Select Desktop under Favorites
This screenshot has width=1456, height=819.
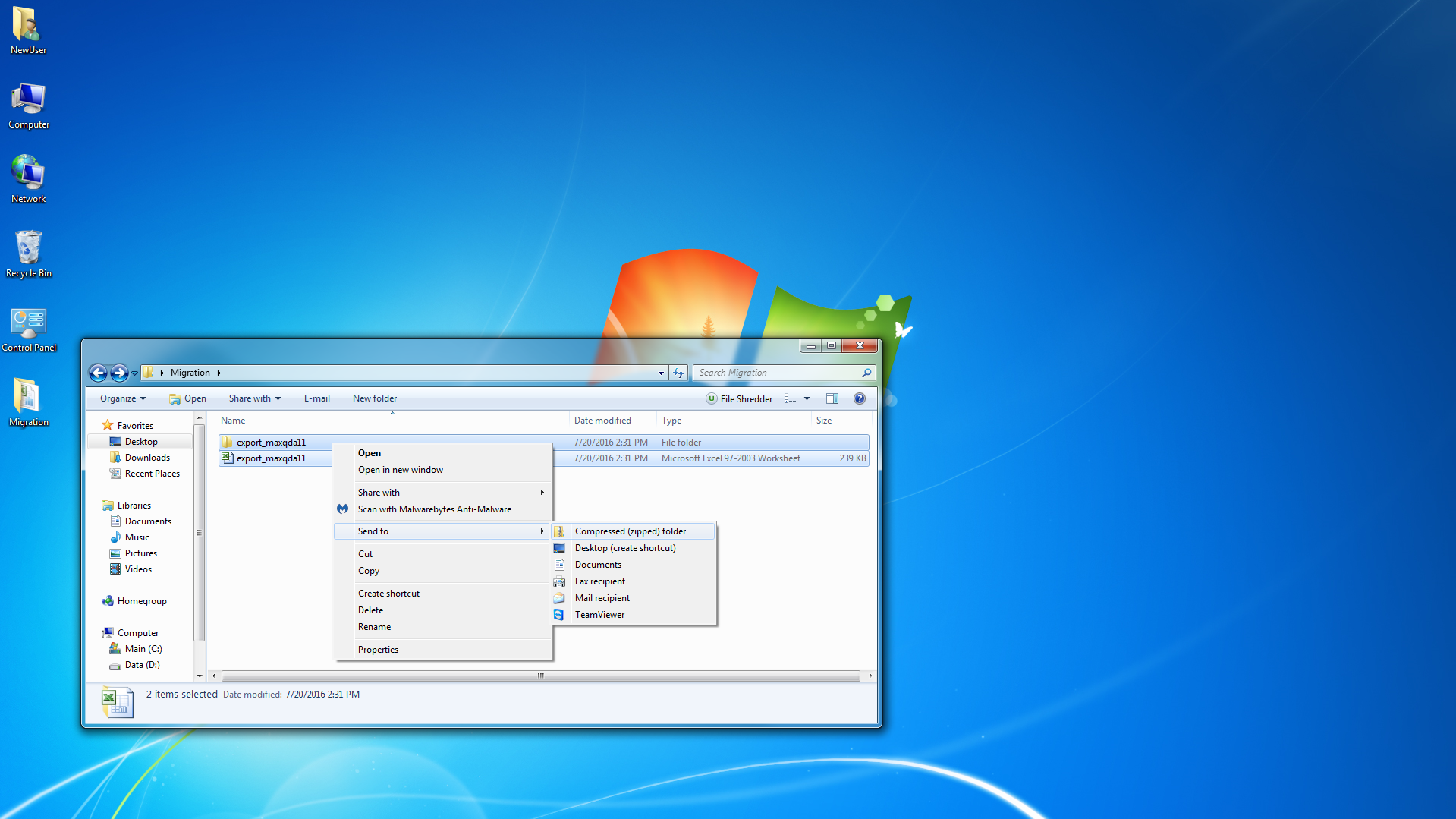[141, 442]
